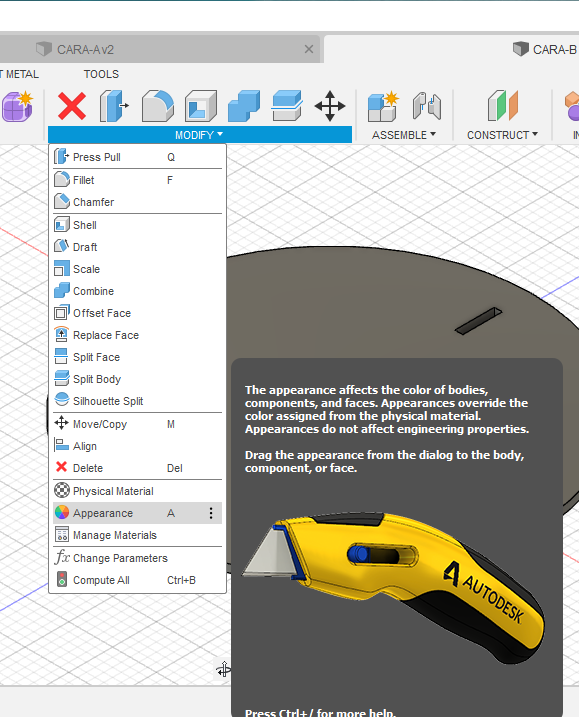Click the New Component toolbar icon
The width and height of the screenshot is (579, 717).
383,106
